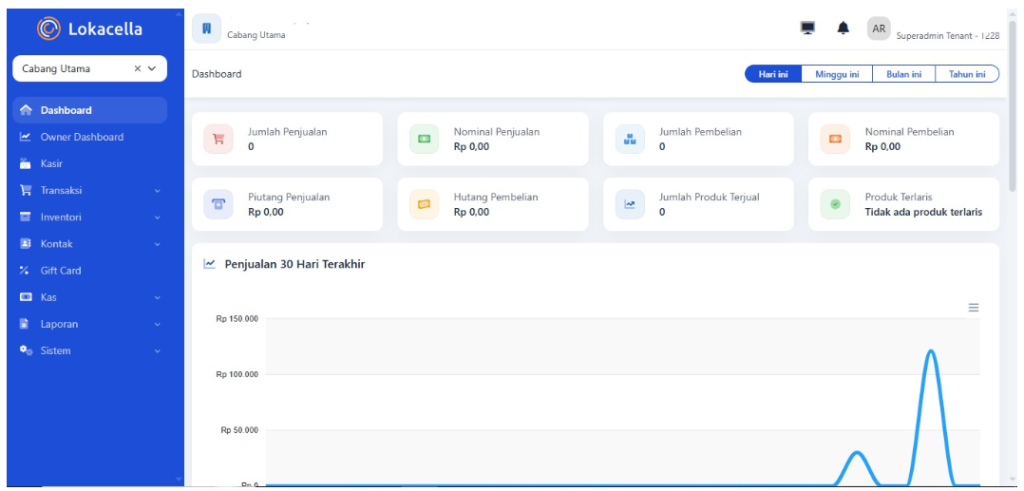Click the monitor display icon in header
The image size is (1024, 491).
click(808, 28)
